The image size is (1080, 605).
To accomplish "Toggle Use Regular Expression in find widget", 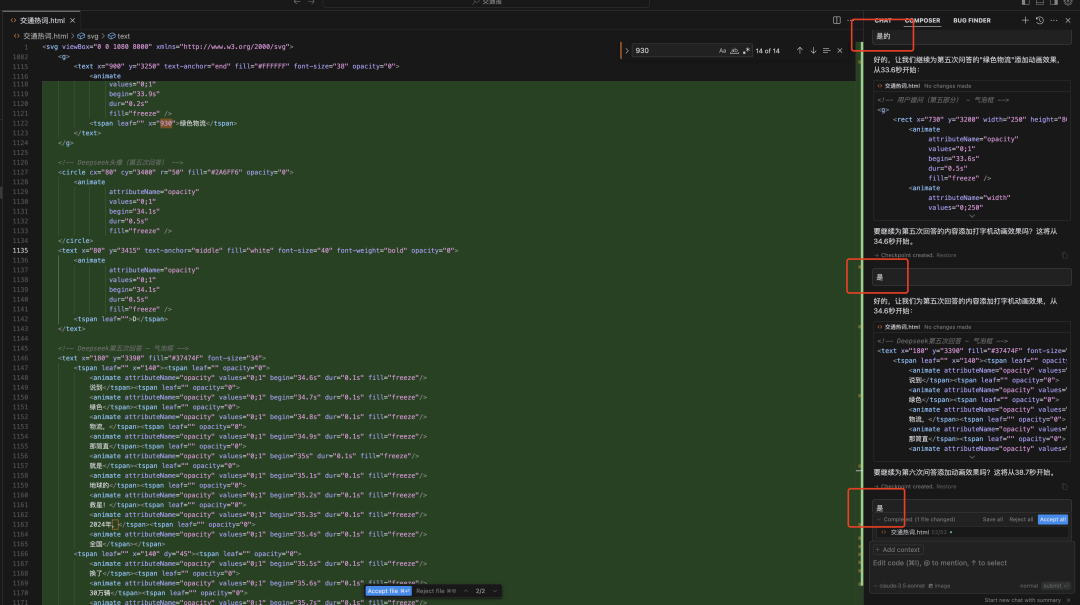I will pyautogui.click(x=746, y=50).
